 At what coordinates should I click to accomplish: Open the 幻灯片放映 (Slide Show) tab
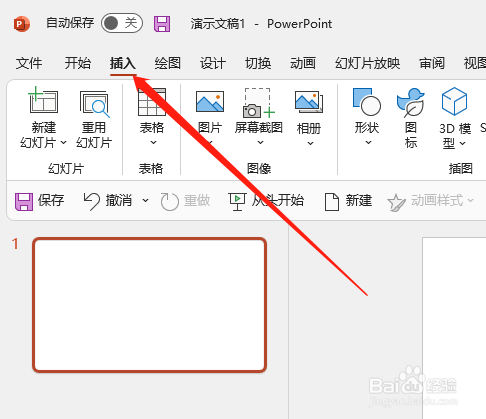pos(368,63)
